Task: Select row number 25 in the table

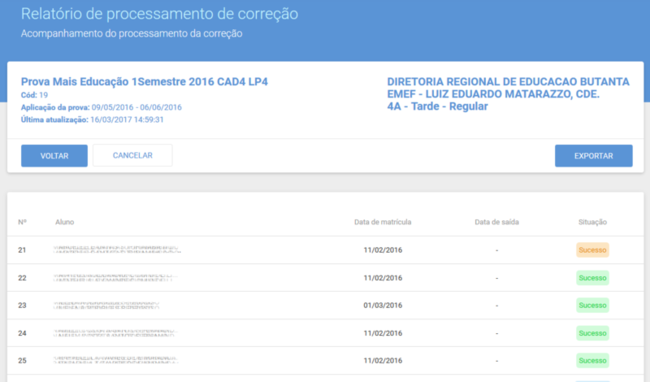Action: point(22,360)
